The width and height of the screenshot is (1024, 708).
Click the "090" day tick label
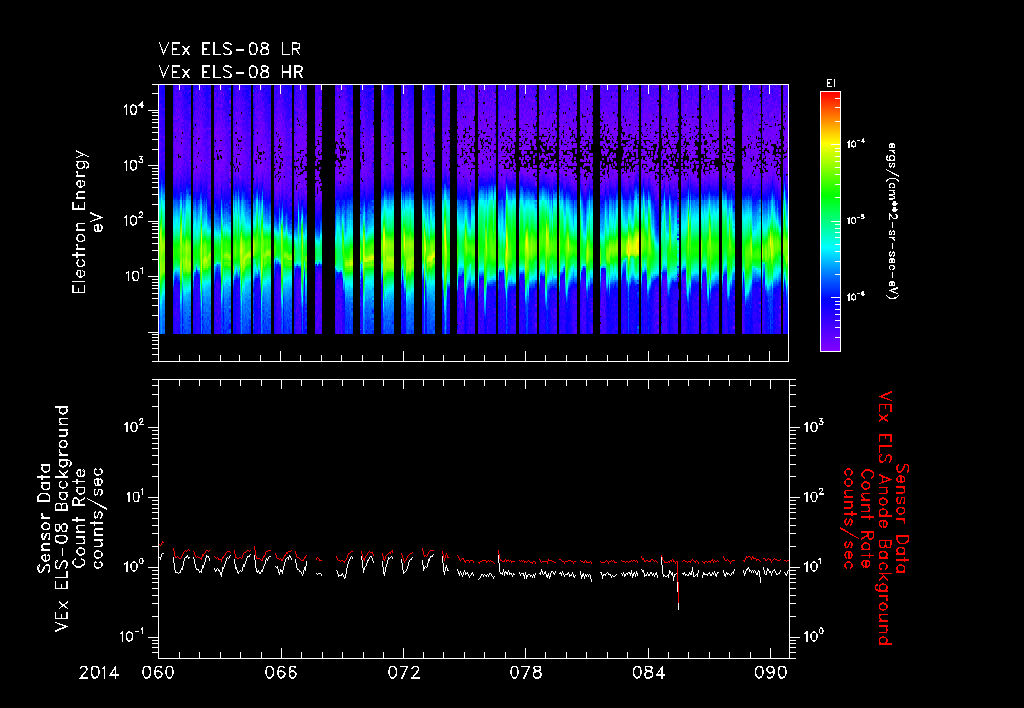771,673
